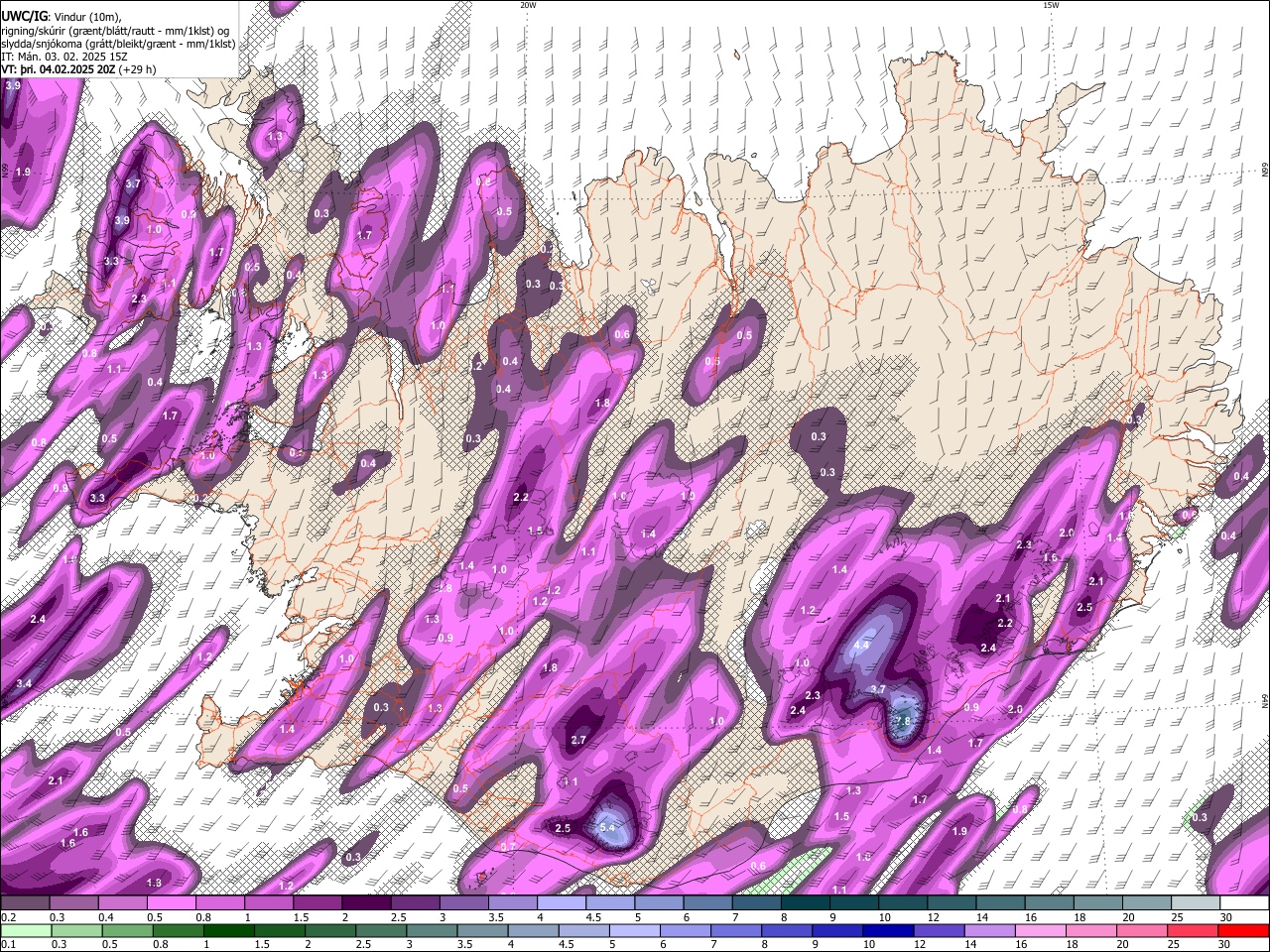Click the 'UWC/IG: Vindur (10m),' title line
1270x952 pixels.
62,17
